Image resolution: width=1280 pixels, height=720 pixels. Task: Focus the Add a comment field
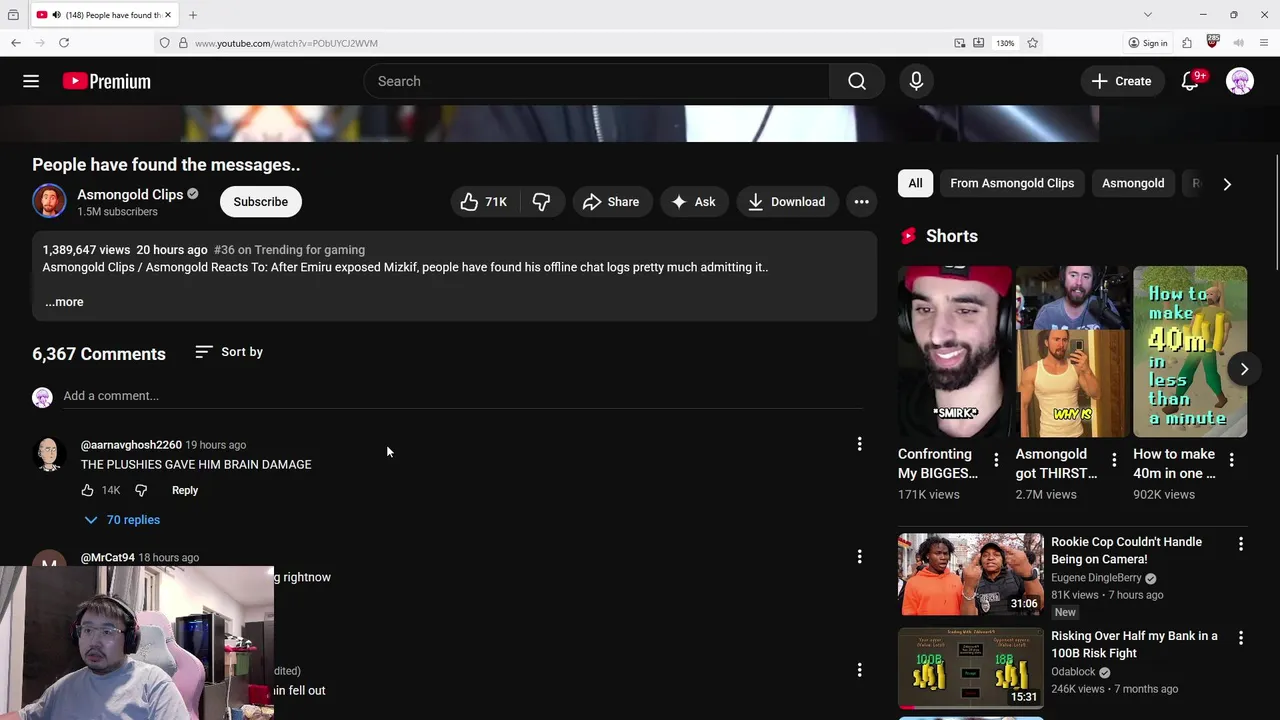point(462,396)
